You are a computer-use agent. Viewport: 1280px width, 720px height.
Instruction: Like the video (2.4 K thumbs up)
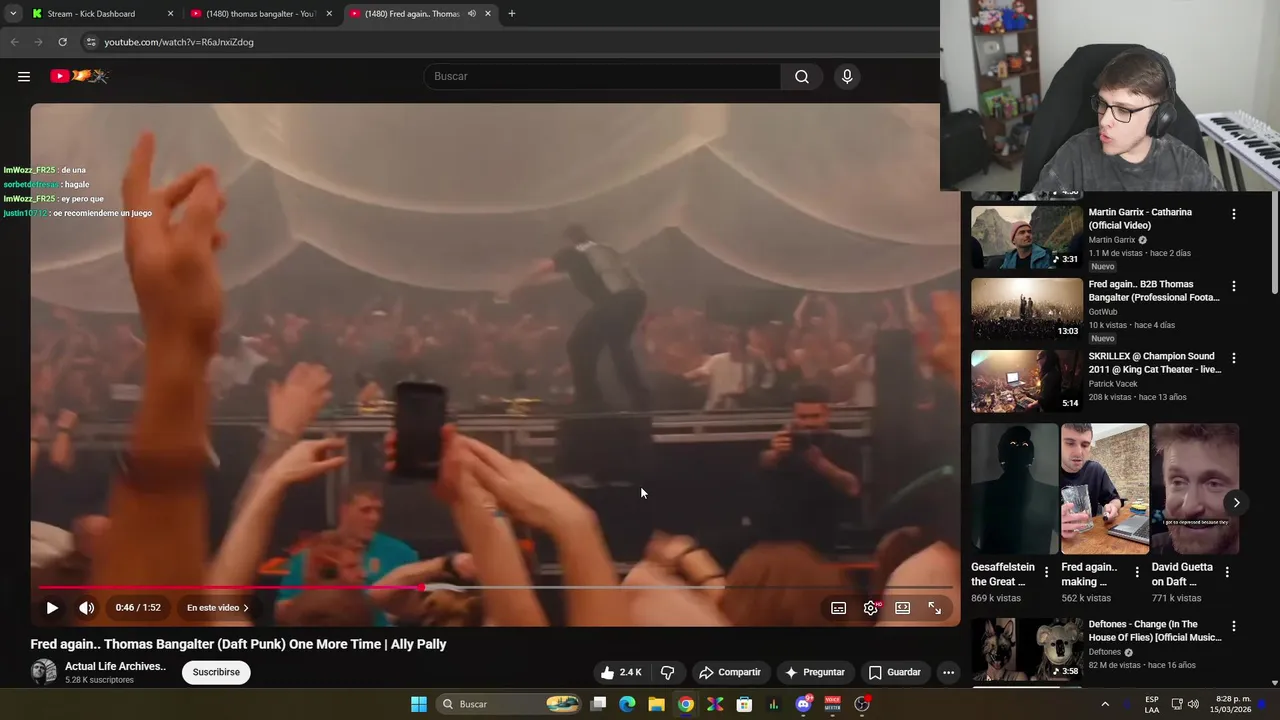tap(621, 672)
